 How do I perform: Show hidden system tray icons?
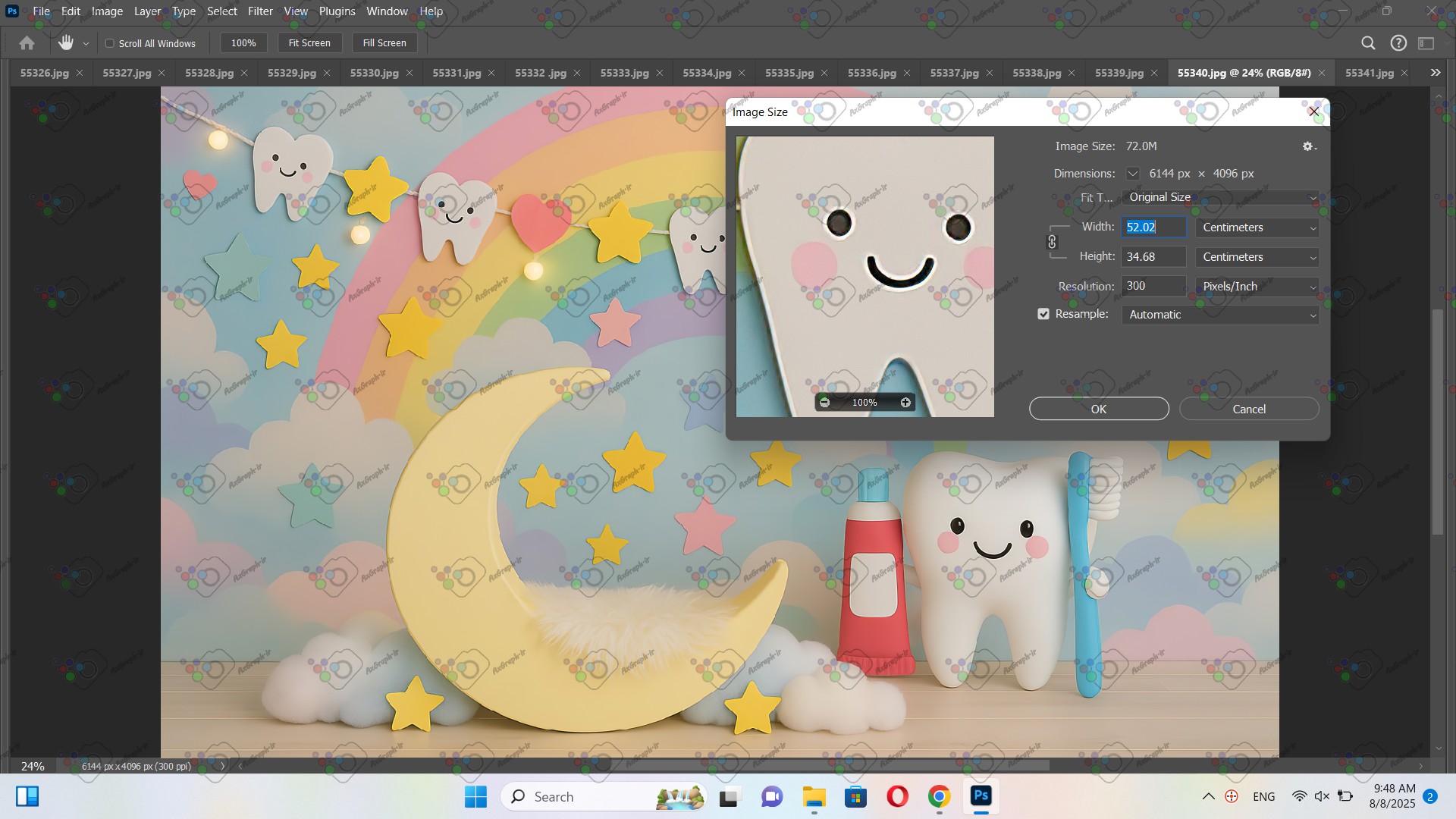click(x=1209, y=796)
